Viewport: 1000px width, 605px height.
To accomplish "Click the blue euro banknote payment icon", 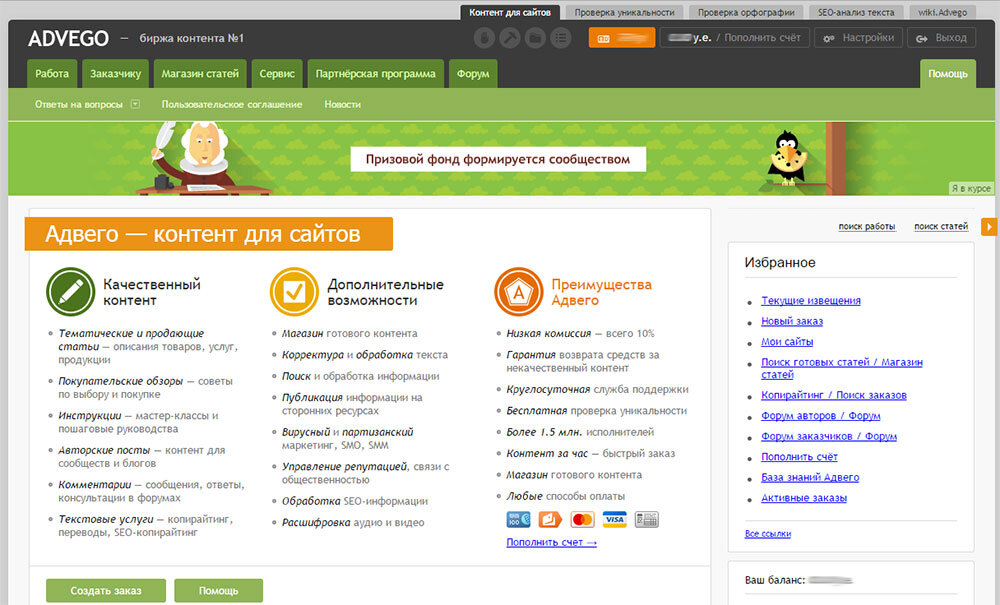I will 518,520.
